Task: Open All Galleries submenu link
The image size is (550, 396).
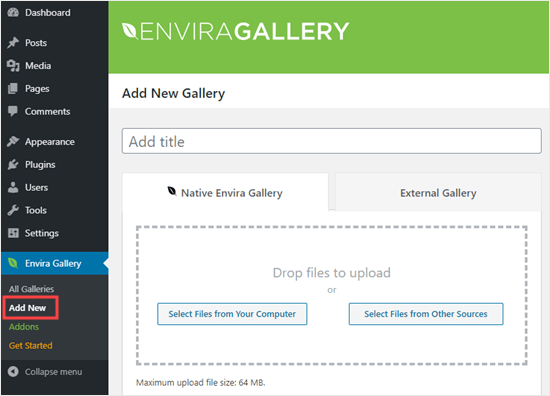Action: point(32,289)
